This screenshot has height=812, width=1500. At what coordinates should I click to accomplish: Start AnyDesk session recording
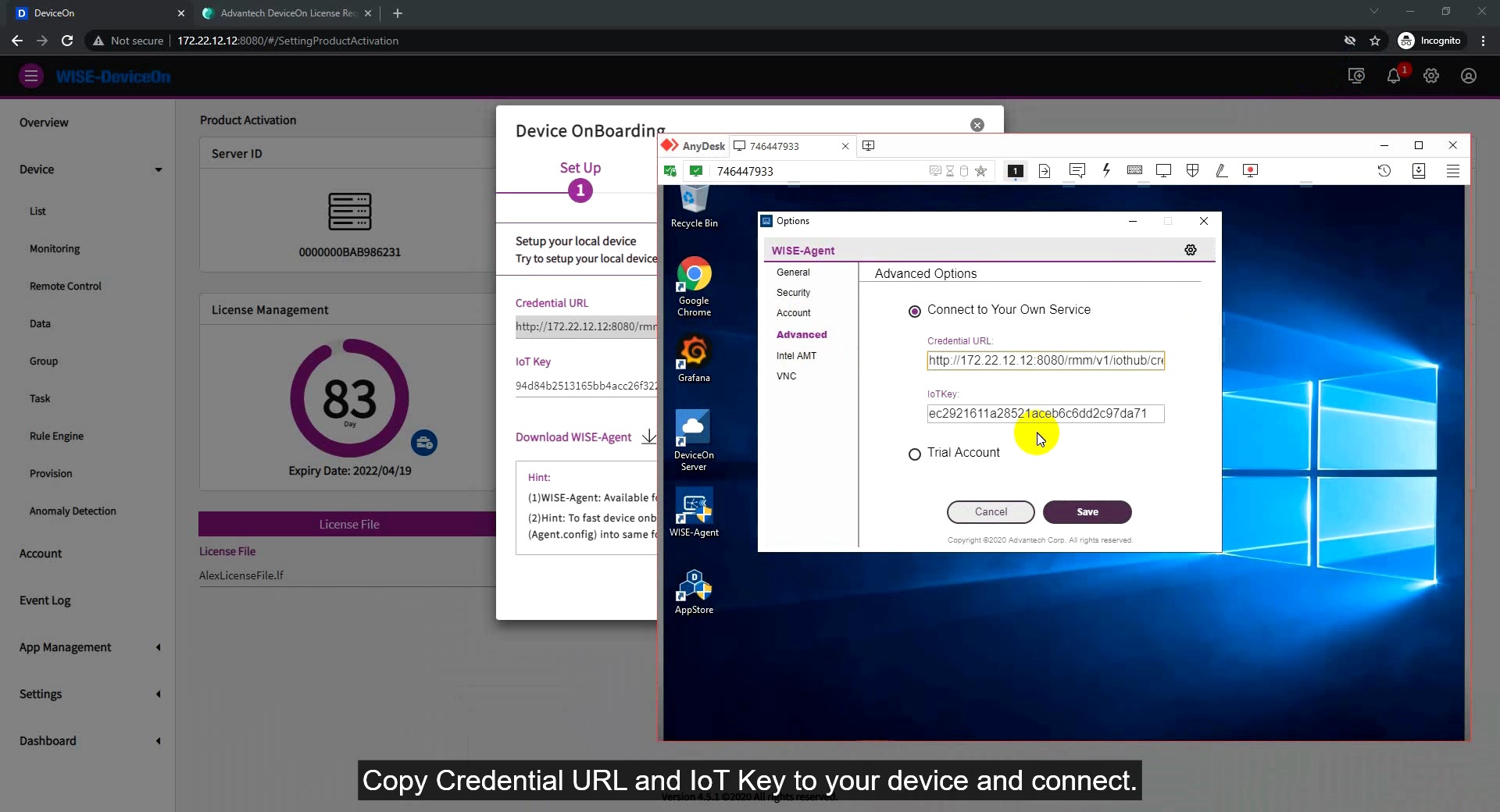click(x=1250, y=171)
